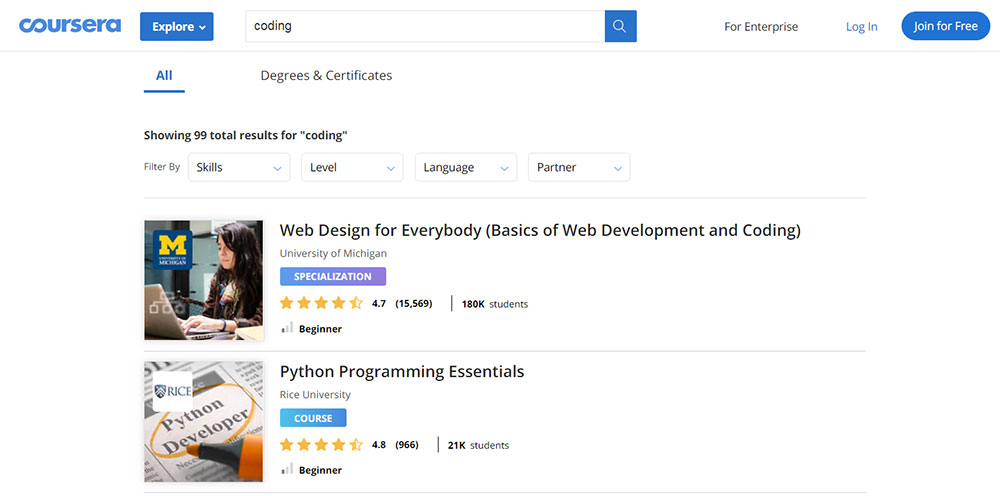
Task: Click the COURSE badge
Action: point(313,418)
